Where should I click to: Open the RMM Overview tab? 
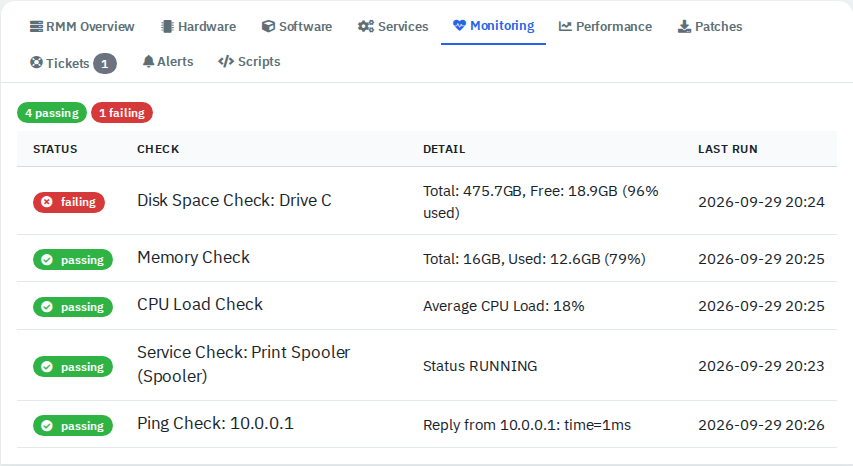coord(82,26)
